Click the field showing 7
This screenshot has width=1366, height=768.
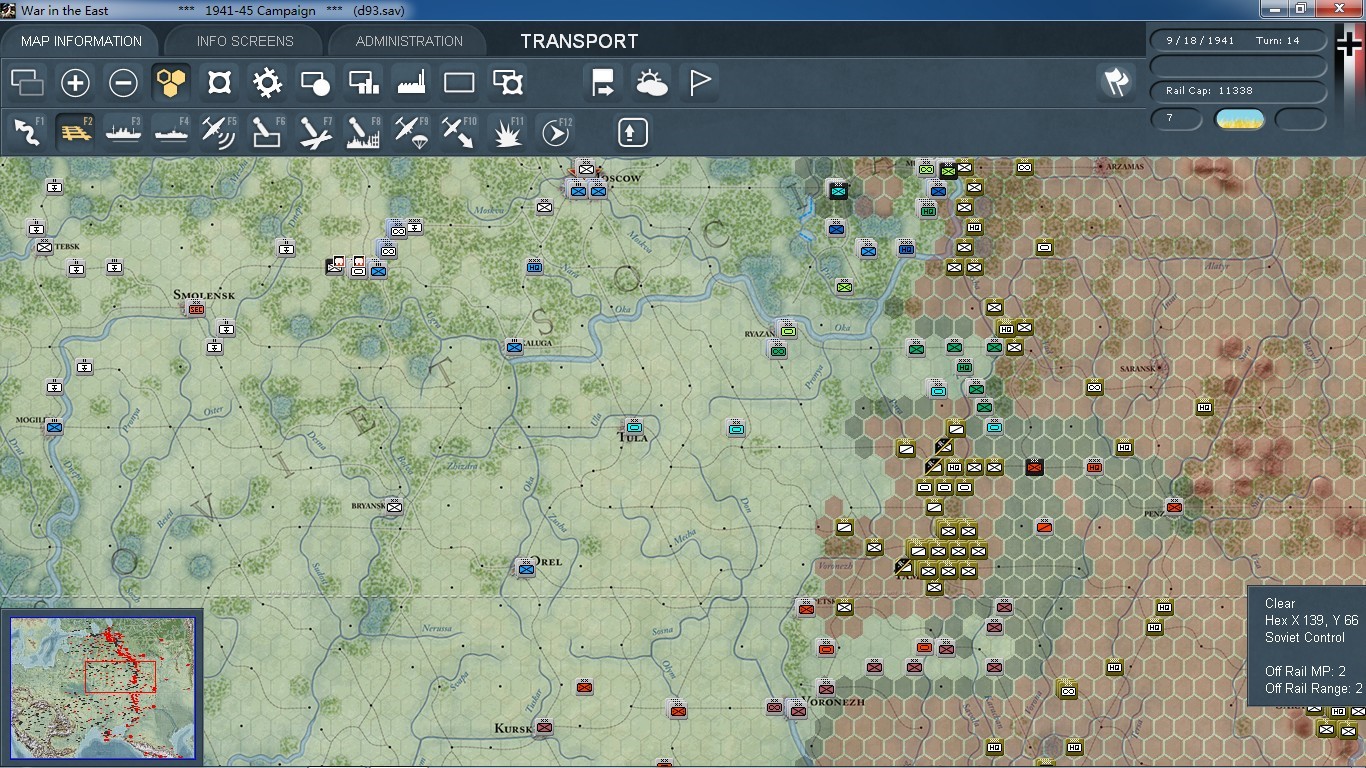[x=1177, y=119]
